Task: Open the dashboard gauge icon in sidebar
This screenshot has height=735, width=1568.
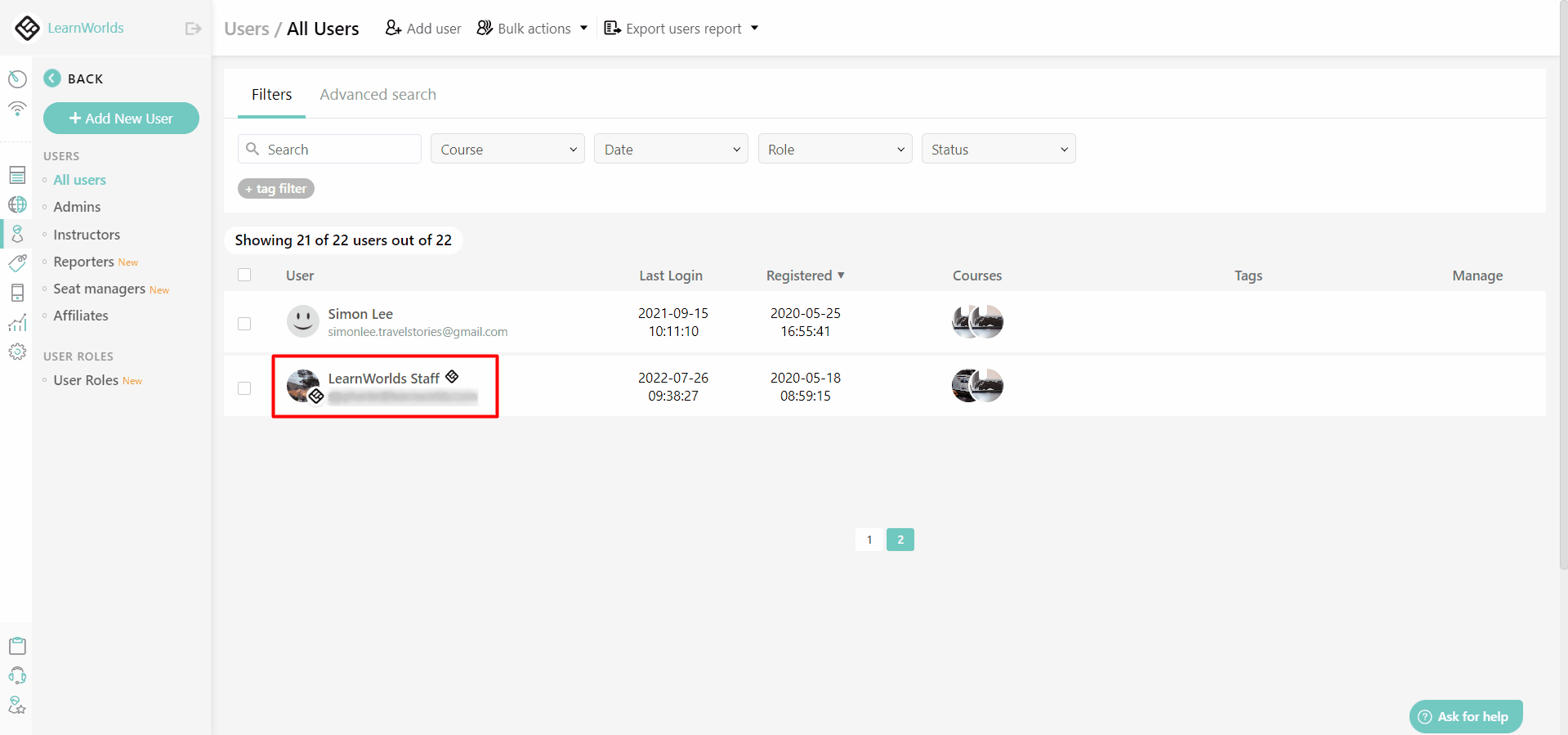Action: (x=17, y=78)
